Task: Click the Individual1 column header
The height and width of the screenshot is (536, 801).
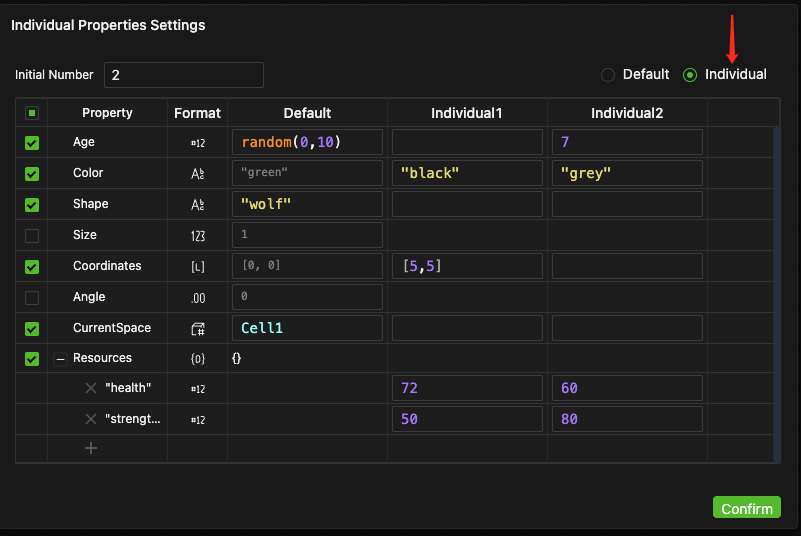Action: (467, 113)
